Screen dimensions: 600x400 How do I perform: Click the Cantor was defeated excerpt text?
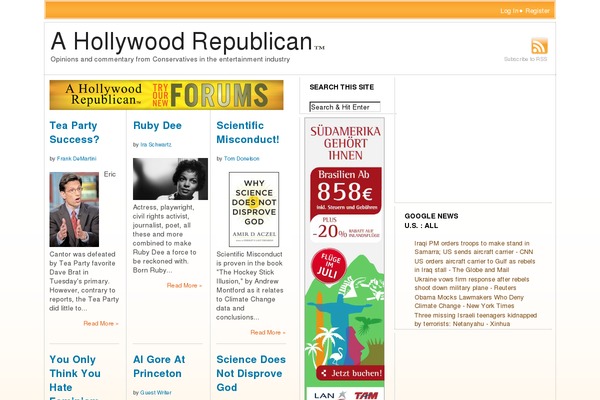(x=84, y=281)
